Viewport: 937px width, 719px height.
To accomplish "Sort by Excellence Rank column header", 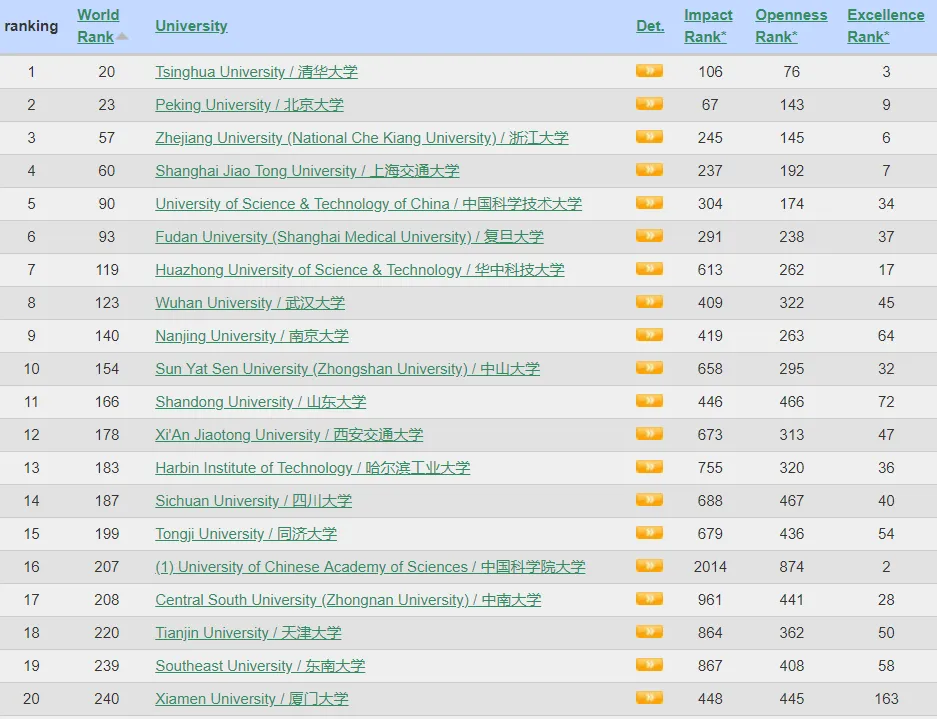I will 886,26.
